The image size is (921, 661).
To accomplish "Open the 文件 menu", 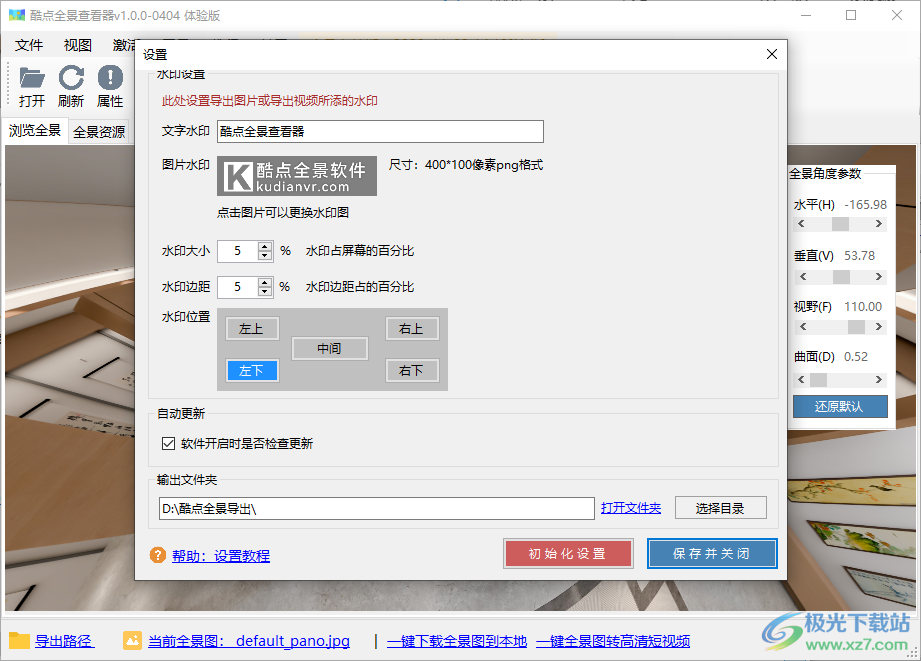I will click(x=29, y=45).
